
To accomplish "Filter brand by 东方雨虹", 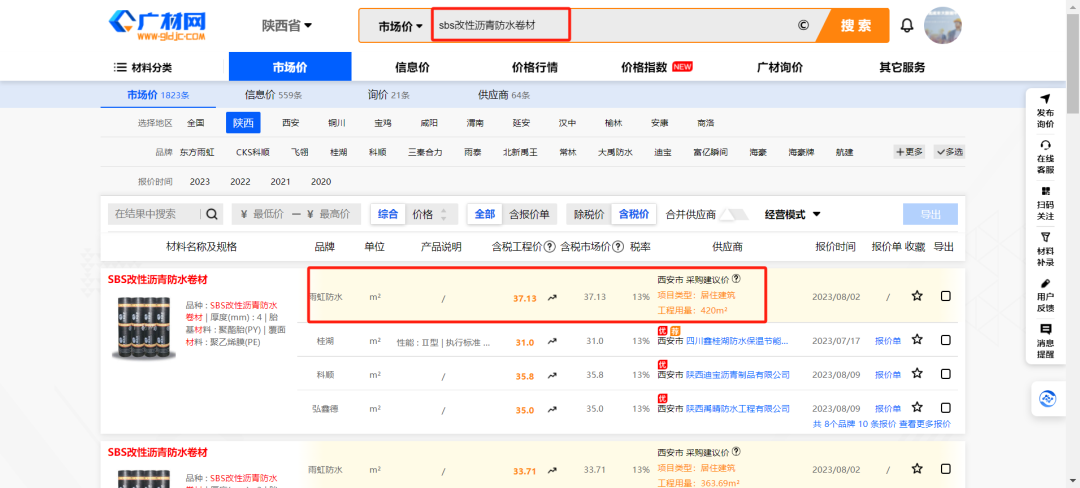I will (197, 152).
